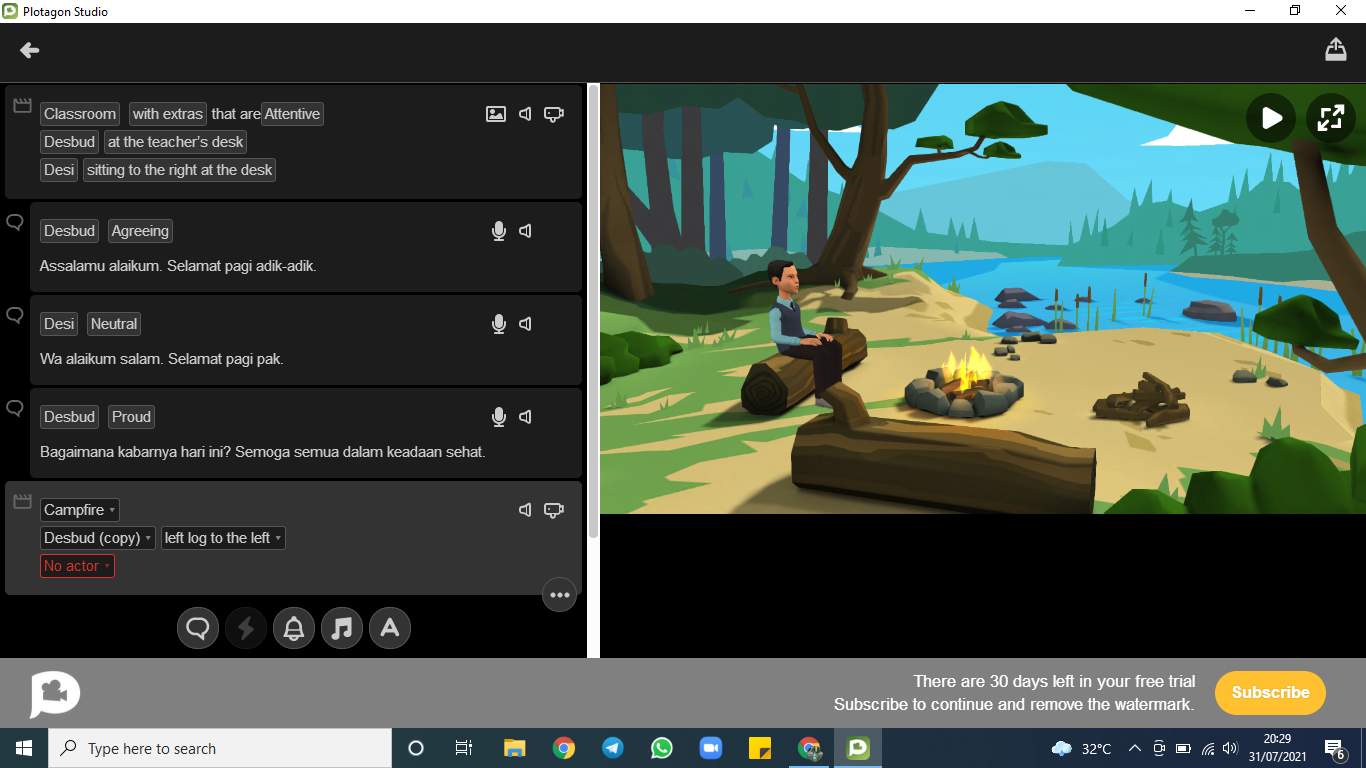Select sitting to the right at the desk tag
1366x768 pixels.
tap(180, 170)
